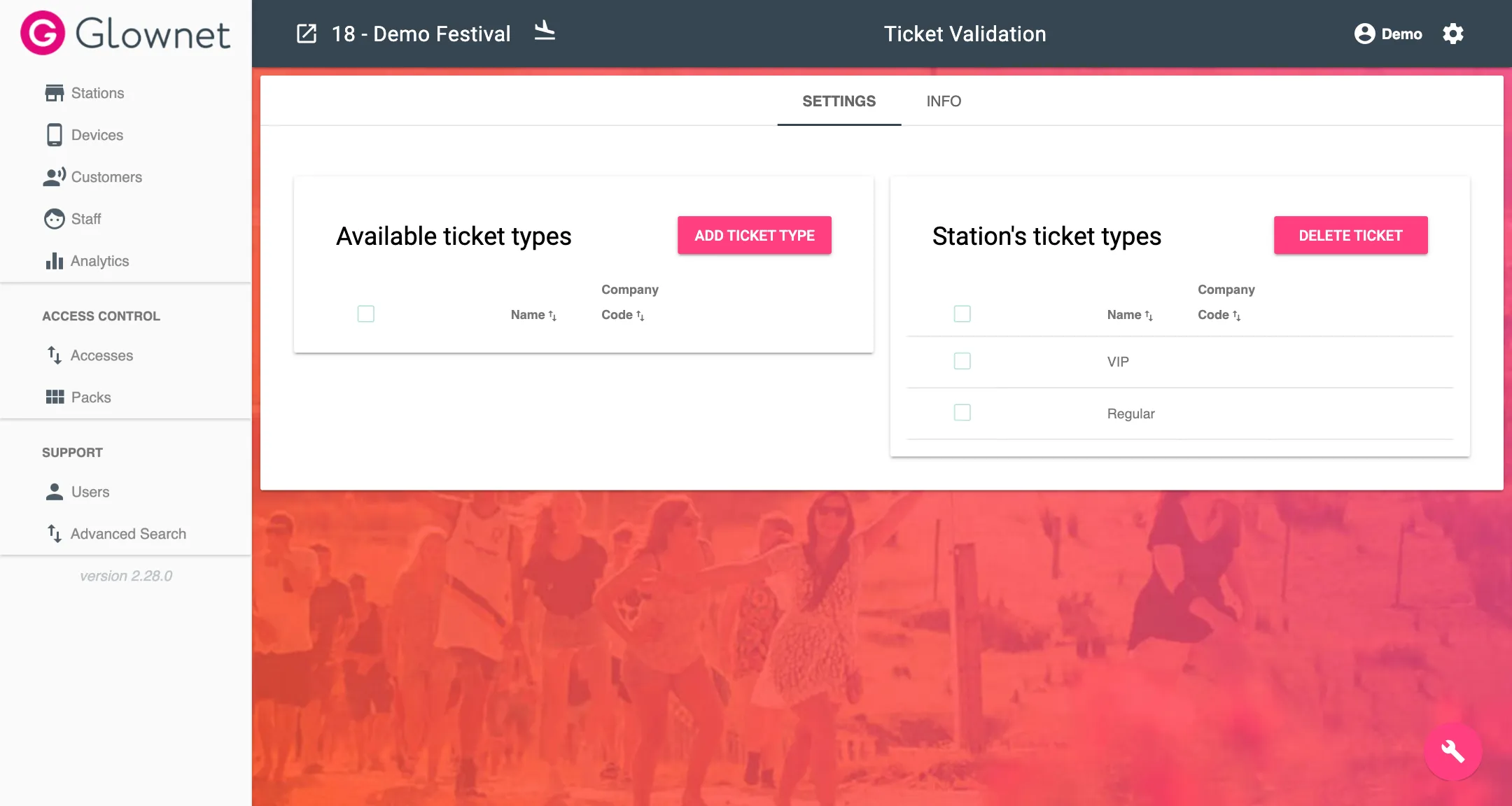Switch to the INFO tab
The width and height of the screenshot is (1512, 806).
pyautogui.click(x=944, y=101)
